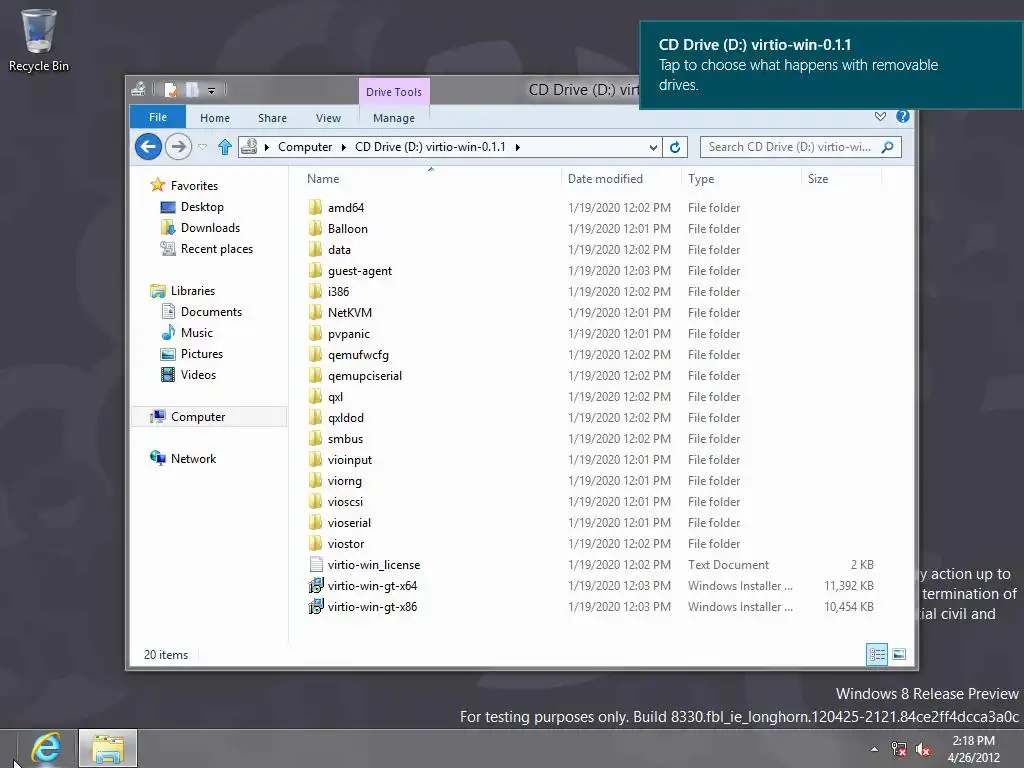
Task: Open Downloads in Favorites
Action: point(210,228)
